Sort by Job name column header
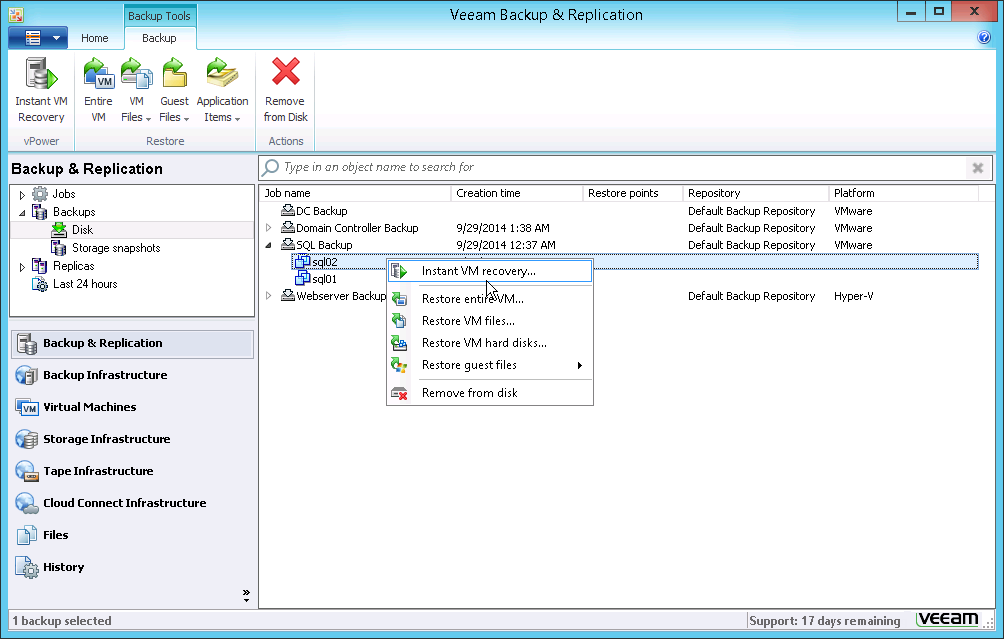This screenshot has width=1004, height=639. tap(355, 193)
